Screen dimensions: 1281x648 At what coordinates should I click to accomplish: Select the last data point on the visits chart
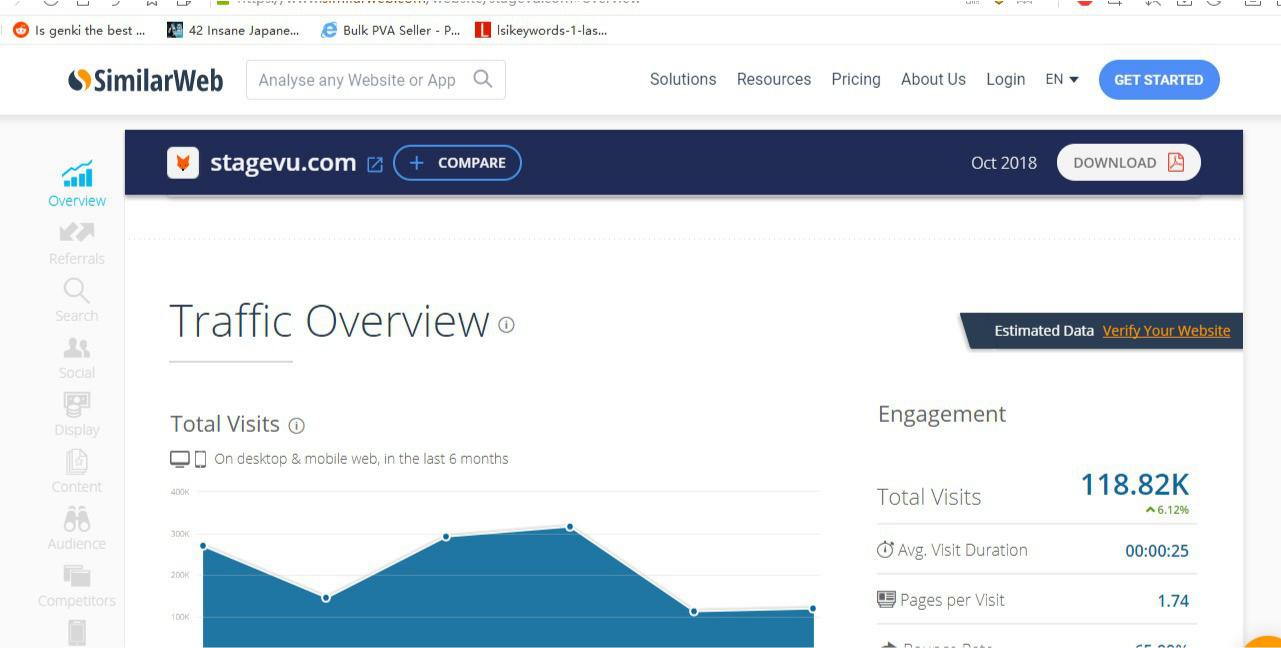(813, 609)
